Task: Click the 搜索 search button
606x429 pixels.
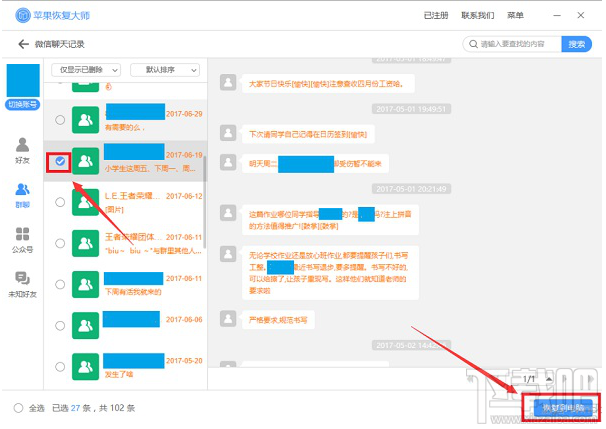Action: [576, 44]
